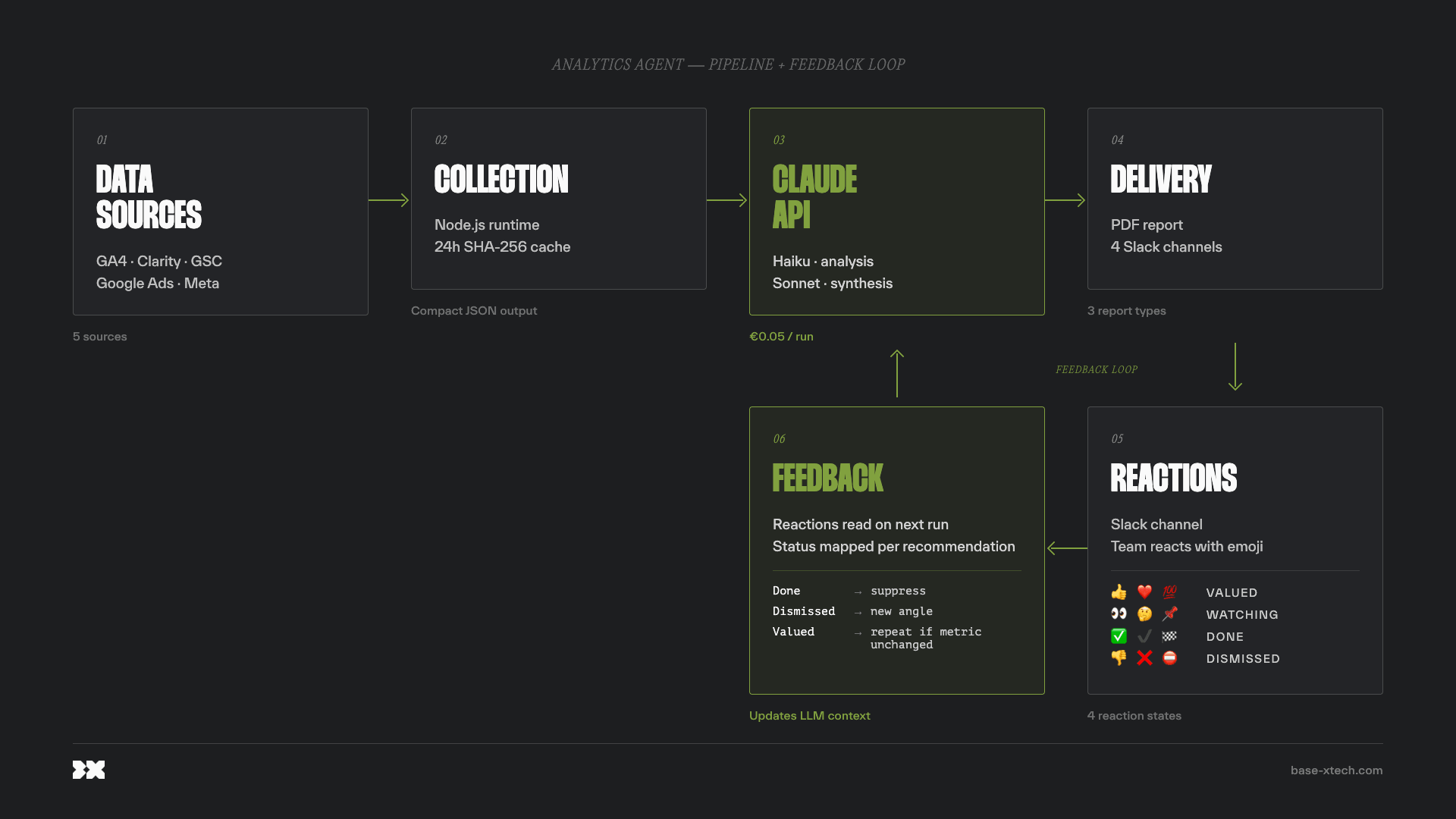This screenshot has height=819, width=1456.
Task: Click the 'Sonnet · synthesis' text
Action: (833, 284)
